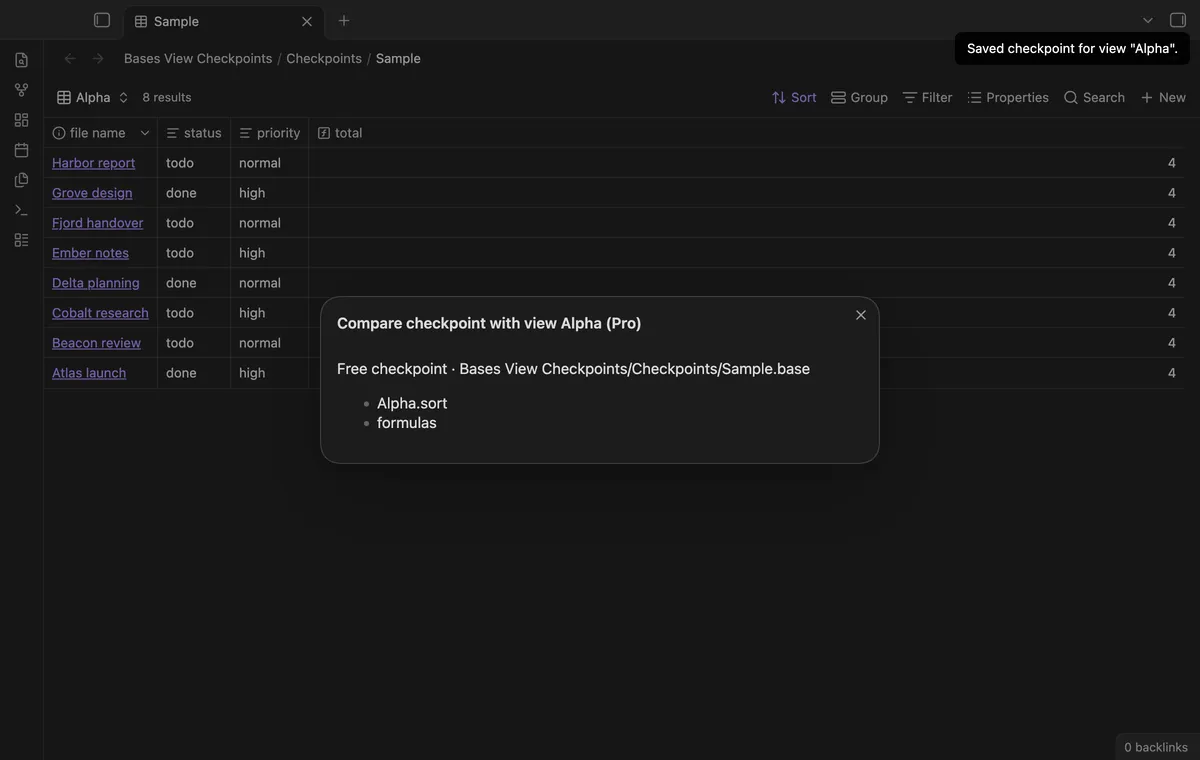Click the status column header
The height and width of the screenshot is (760, 1200).
[194, 133]
